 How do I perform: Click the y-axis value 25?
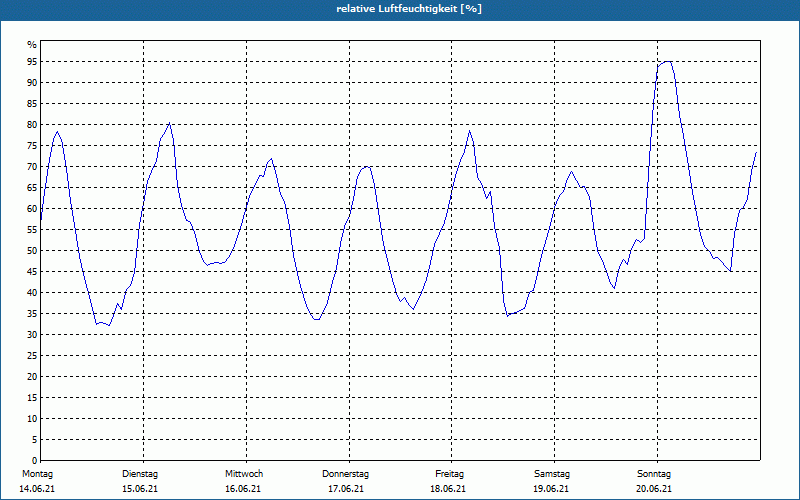(32, 356)
